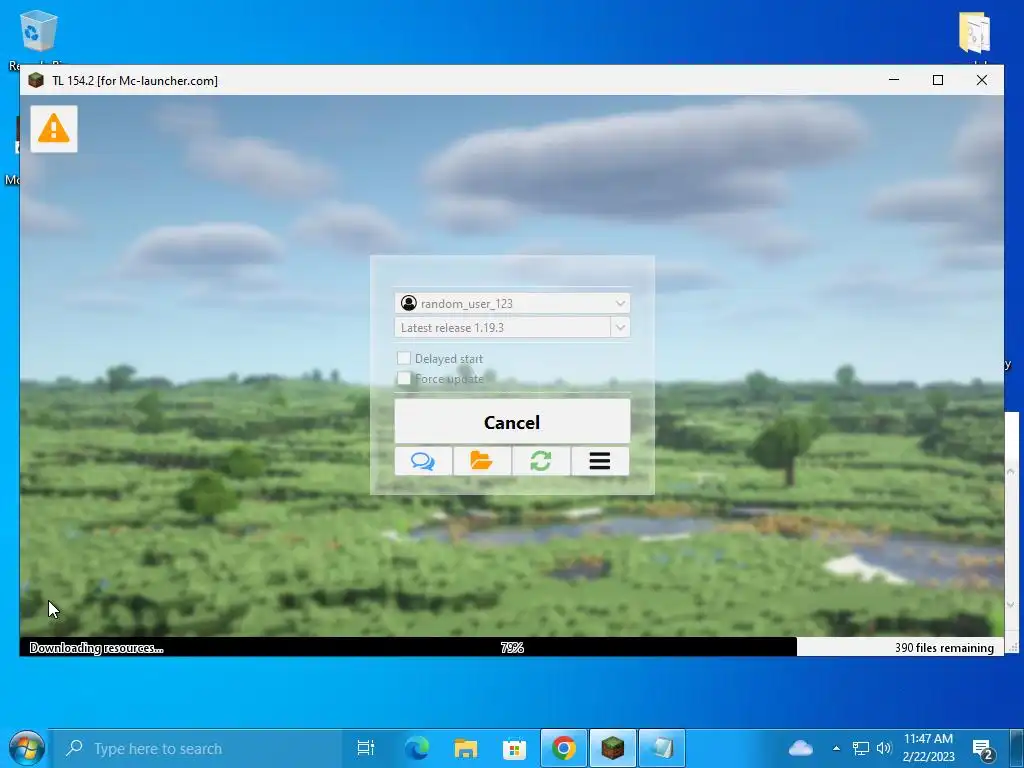This screenshot has width=1024, height=768.
Task: Minimize the TL launcher window
Action: 894,80
